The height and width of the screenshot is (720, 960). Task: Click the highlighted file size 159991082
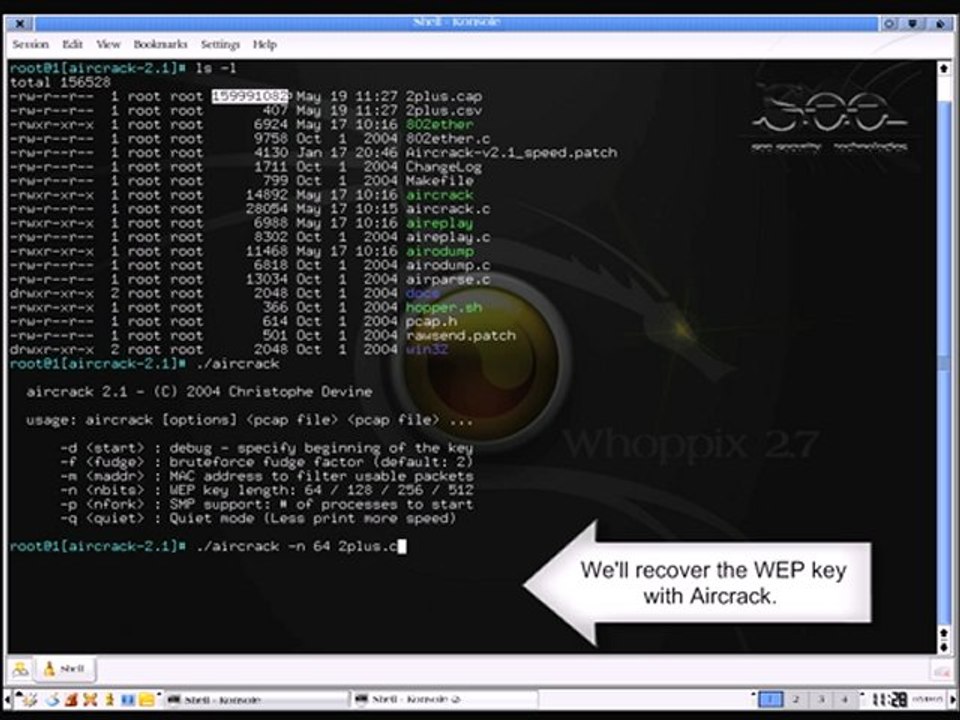[250, 96]
